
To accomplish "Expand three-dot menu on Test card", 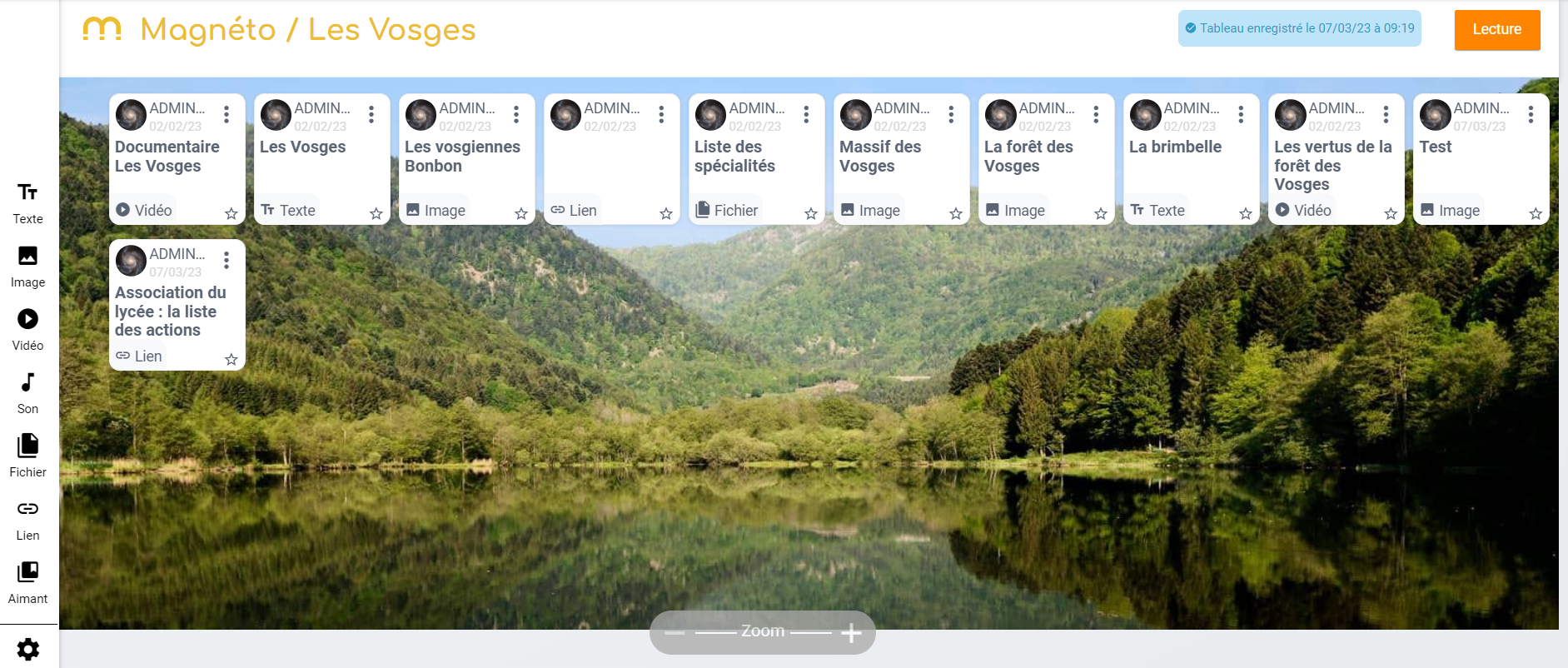I will 1531,114.
